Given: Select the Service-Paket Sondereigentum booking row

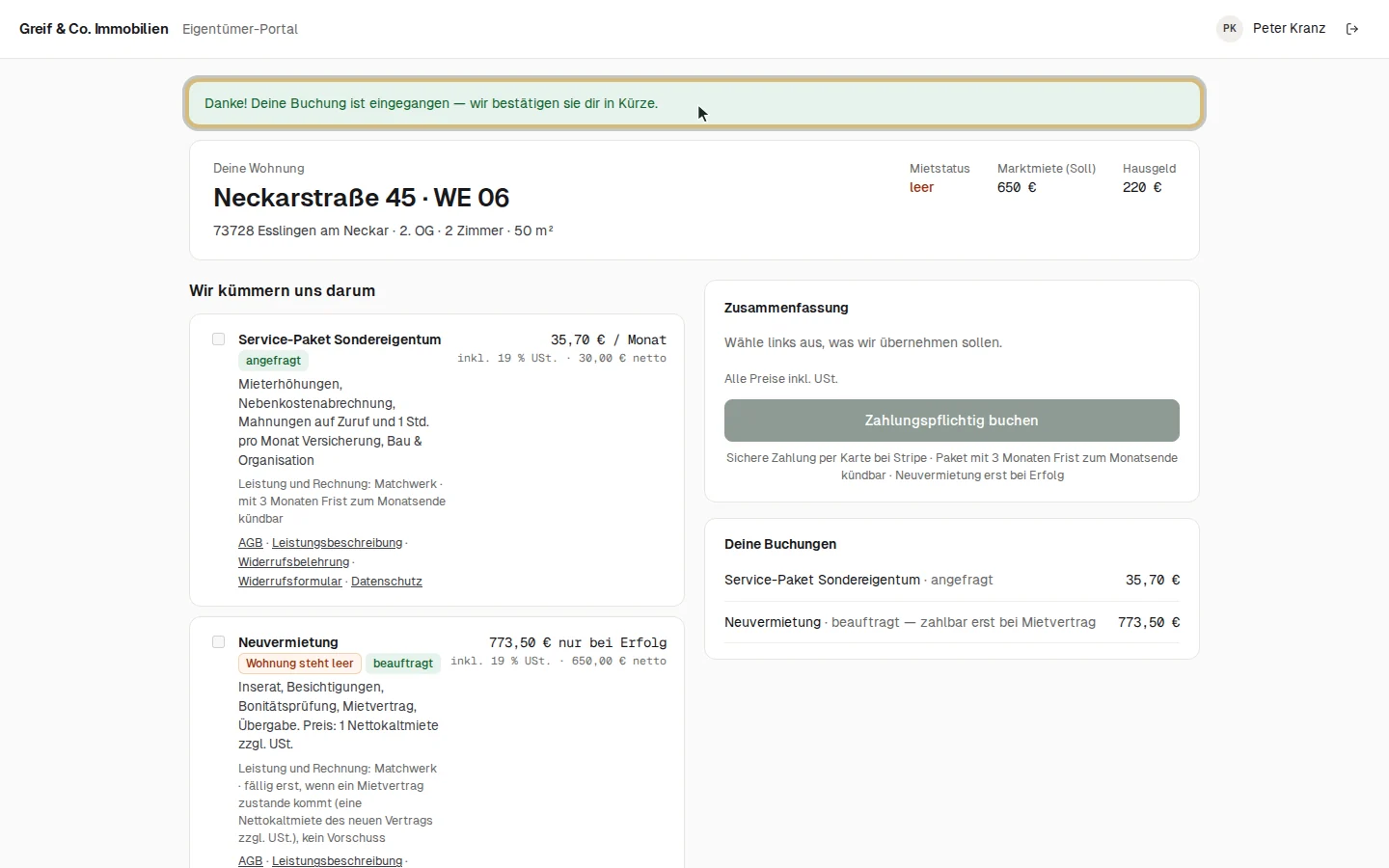Looking at the screenshot, I should (x=952, y=581).
